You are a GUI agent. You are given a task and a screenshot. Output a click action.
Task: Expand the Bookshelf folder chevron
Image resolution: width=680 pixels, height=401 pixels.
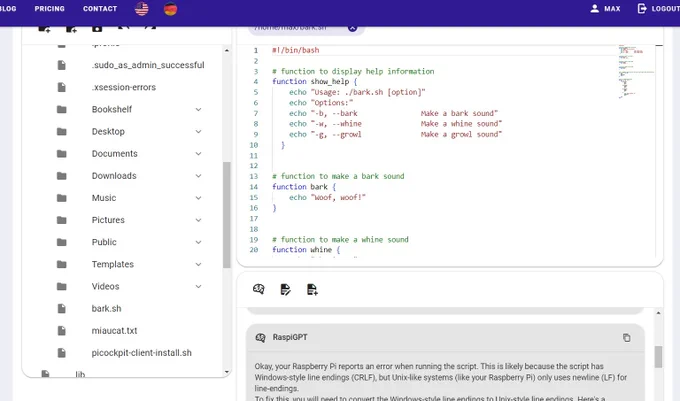198,109
